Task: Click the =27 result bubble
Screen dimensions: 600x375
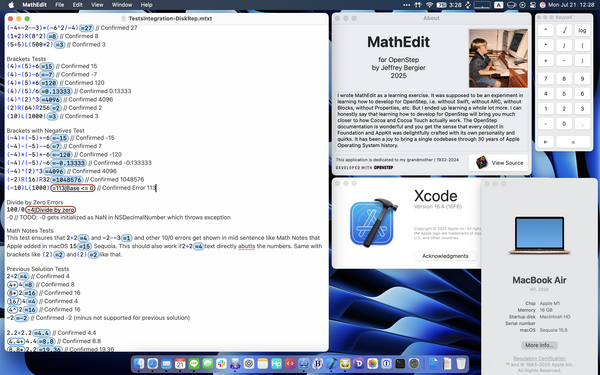Action: coord(86,28)
